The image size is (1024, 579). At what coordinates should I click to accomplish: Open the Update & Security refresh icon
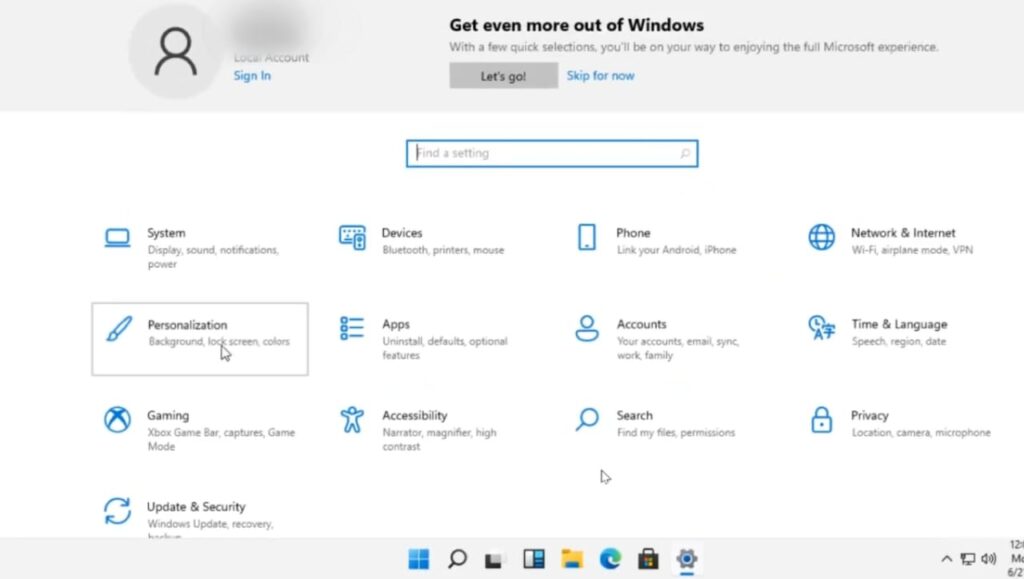[x=118, y=511]
